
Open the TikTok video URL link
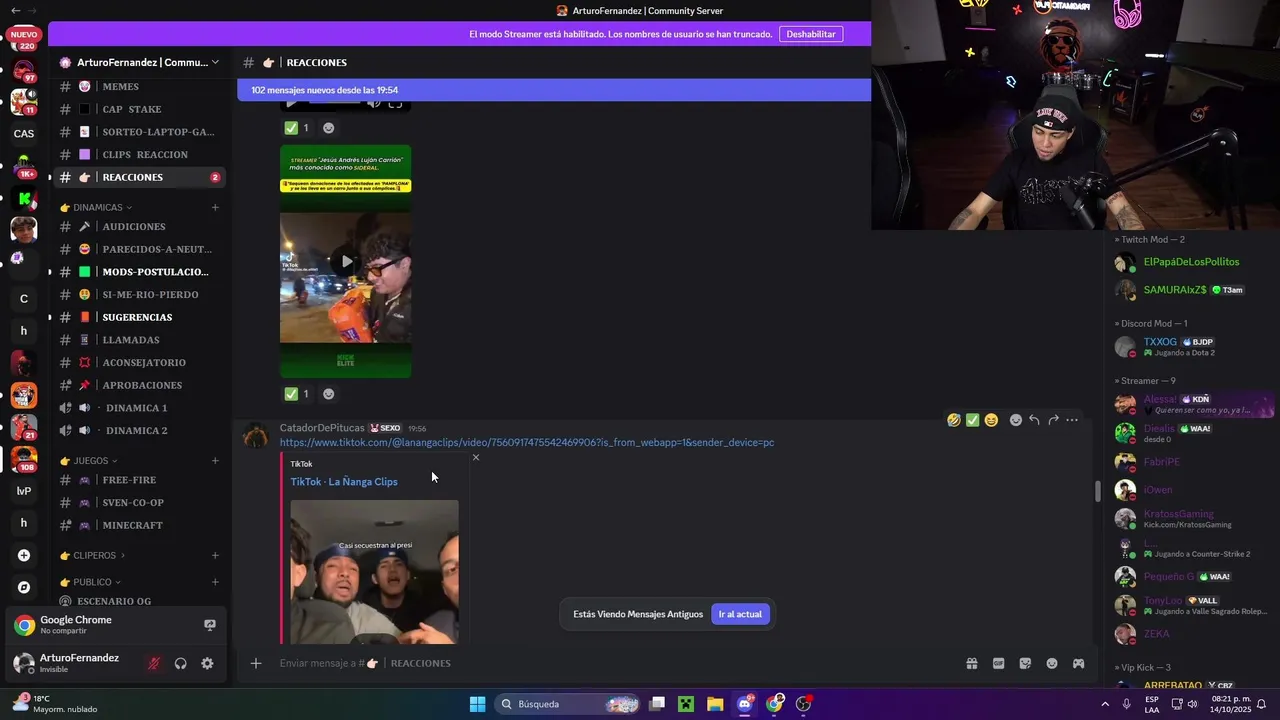pos(527,442)
